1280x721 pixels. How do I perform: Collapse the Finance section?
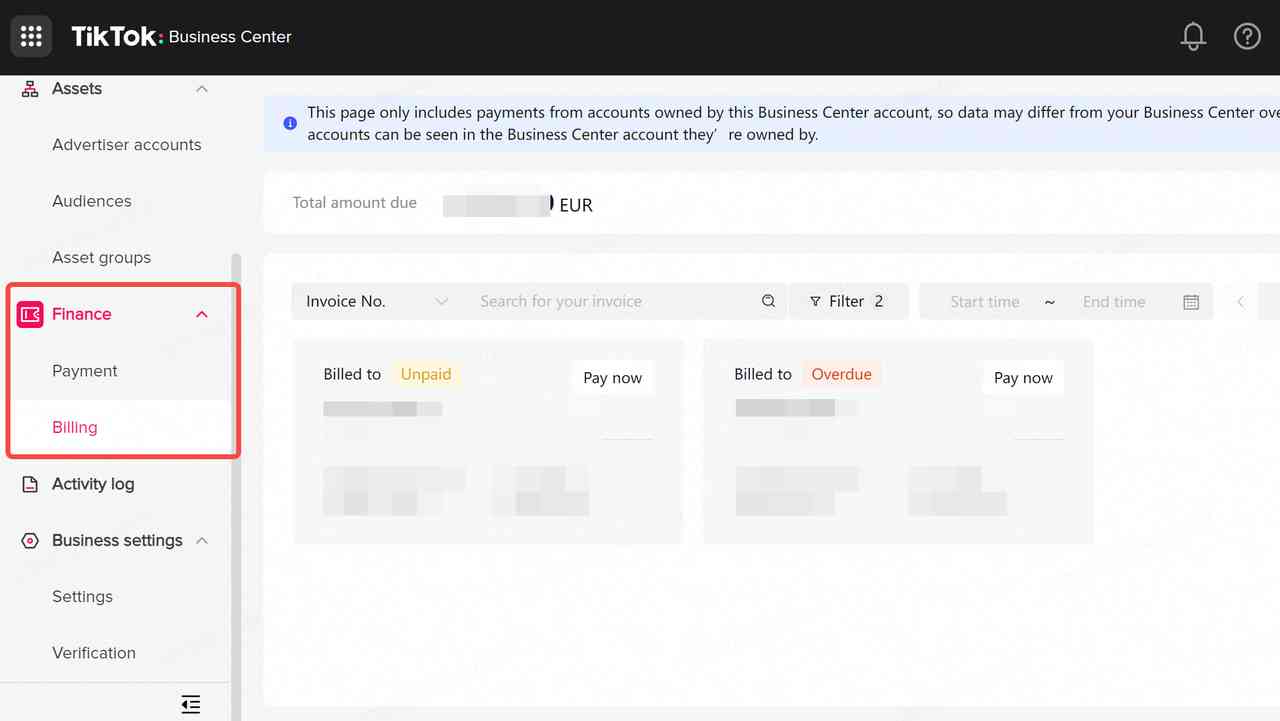[x=201, y=313]
